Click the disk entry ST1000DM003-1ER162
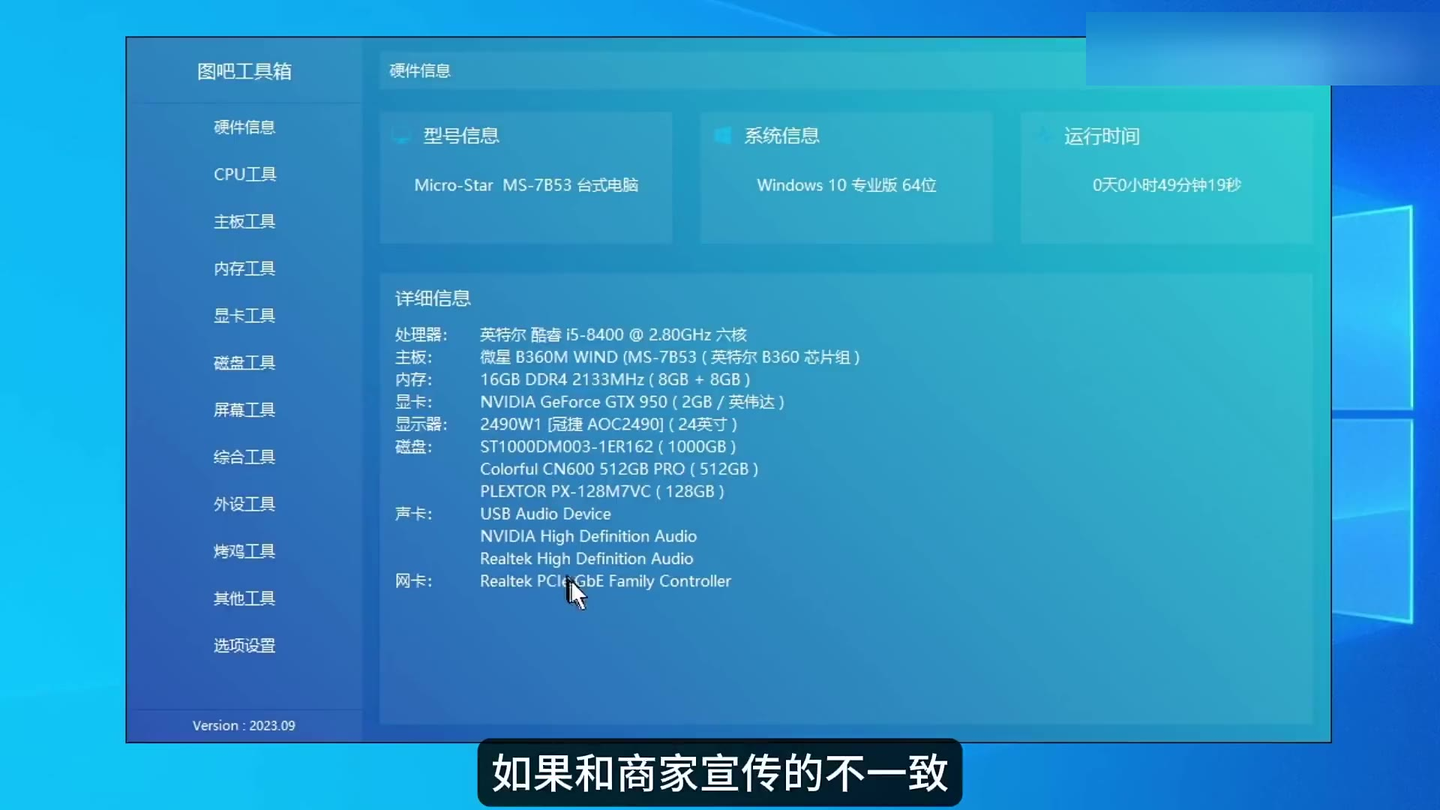 (607, 446)
